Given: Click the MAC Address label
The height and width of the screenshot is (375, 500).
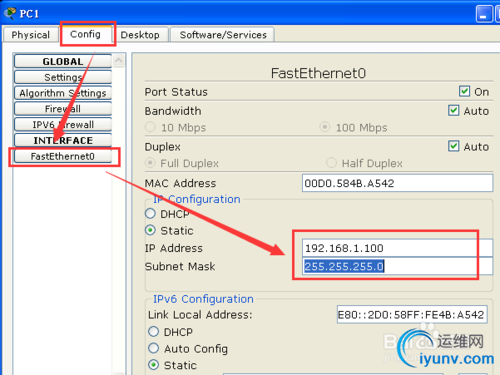Looking at the screenshot, I should pyautogui.click(x=180, y=183).
